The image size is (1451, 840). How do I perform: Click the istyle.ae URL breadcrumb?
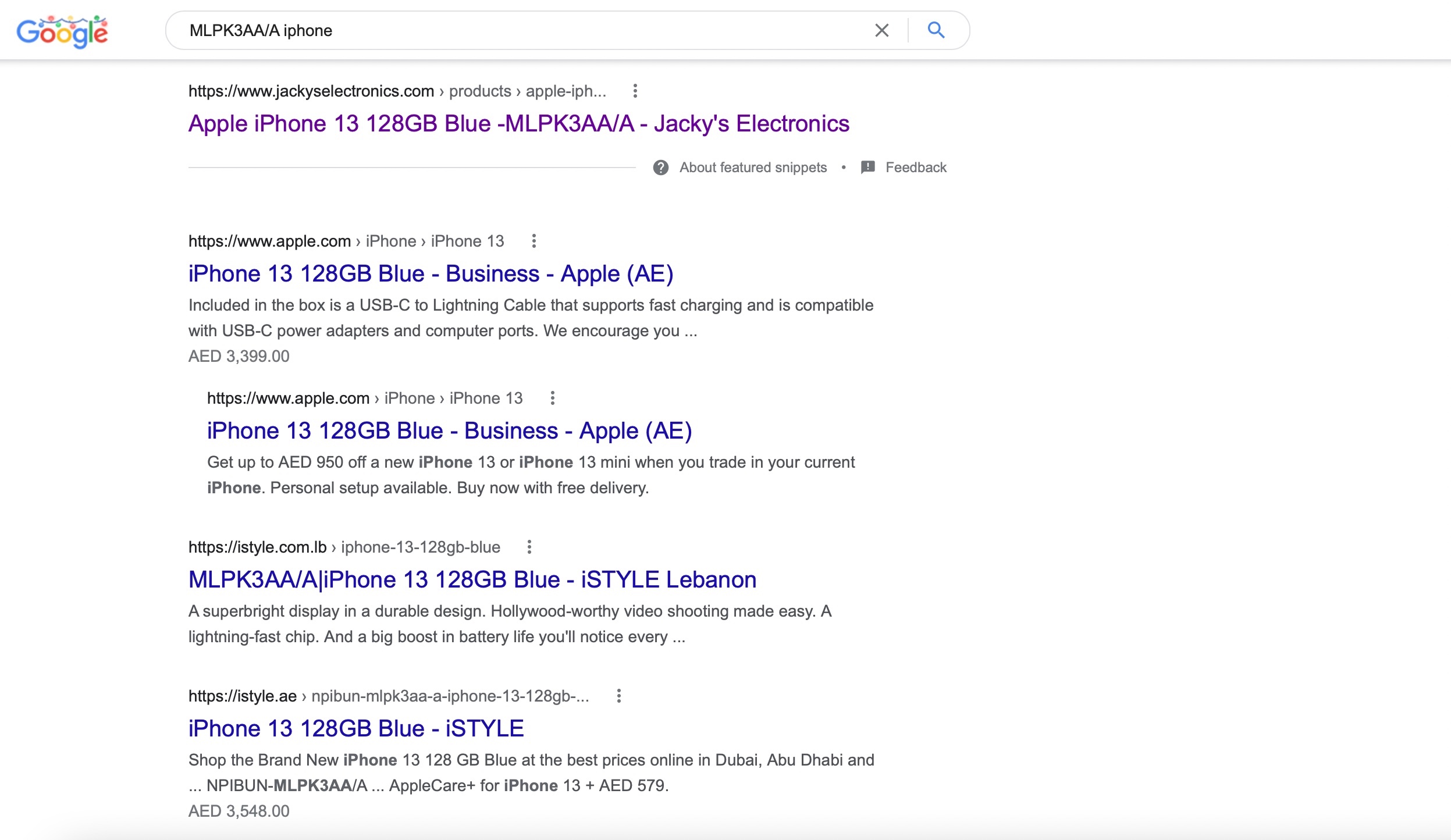point(243,696)
